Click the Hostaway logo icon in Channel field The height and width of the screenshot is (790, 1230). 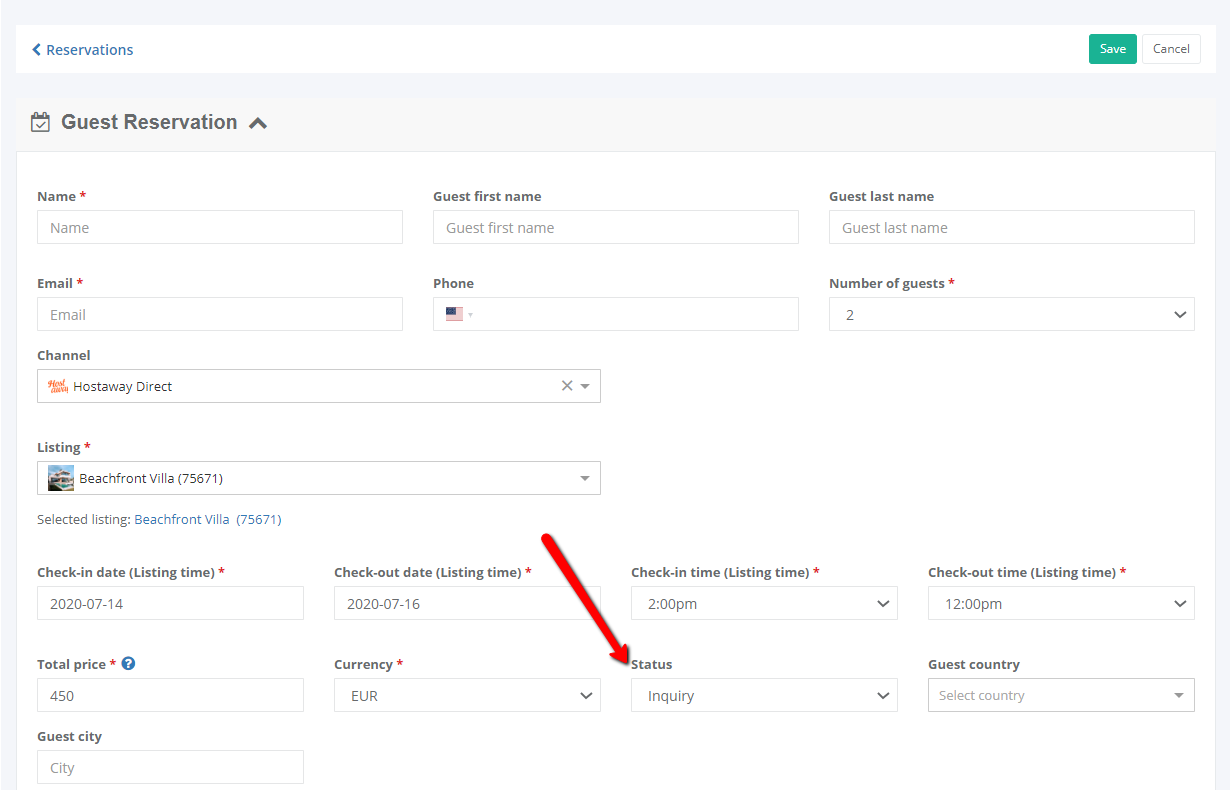click(x=58, y=386)
